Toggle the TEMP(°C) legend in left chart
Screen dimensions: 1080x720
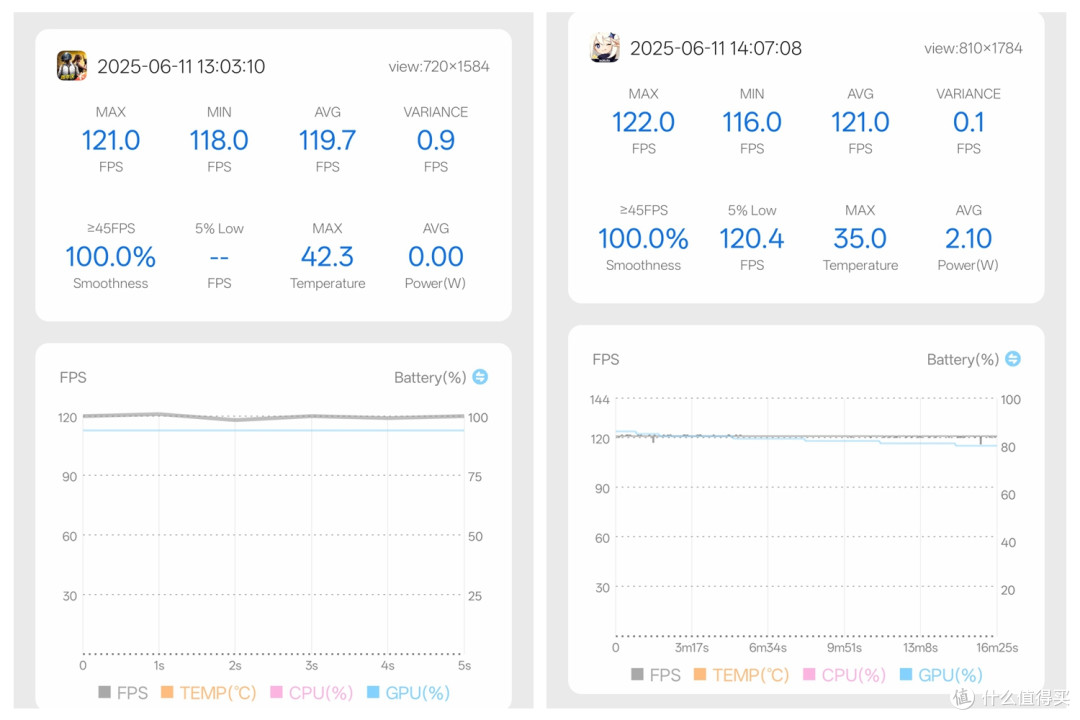click(x=209, y=692)
